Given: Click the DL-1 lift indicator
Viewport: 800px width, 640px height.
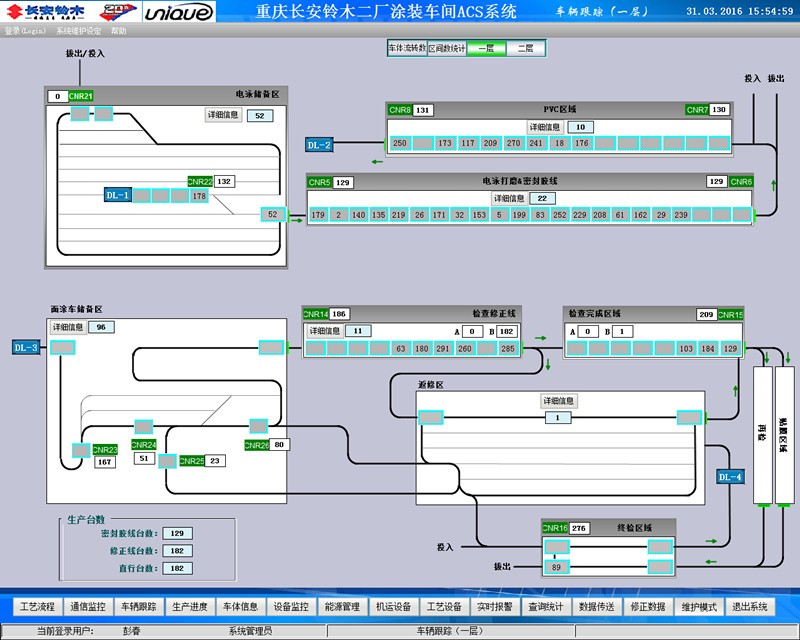Looking at the screenshot, I should (117, 196).
